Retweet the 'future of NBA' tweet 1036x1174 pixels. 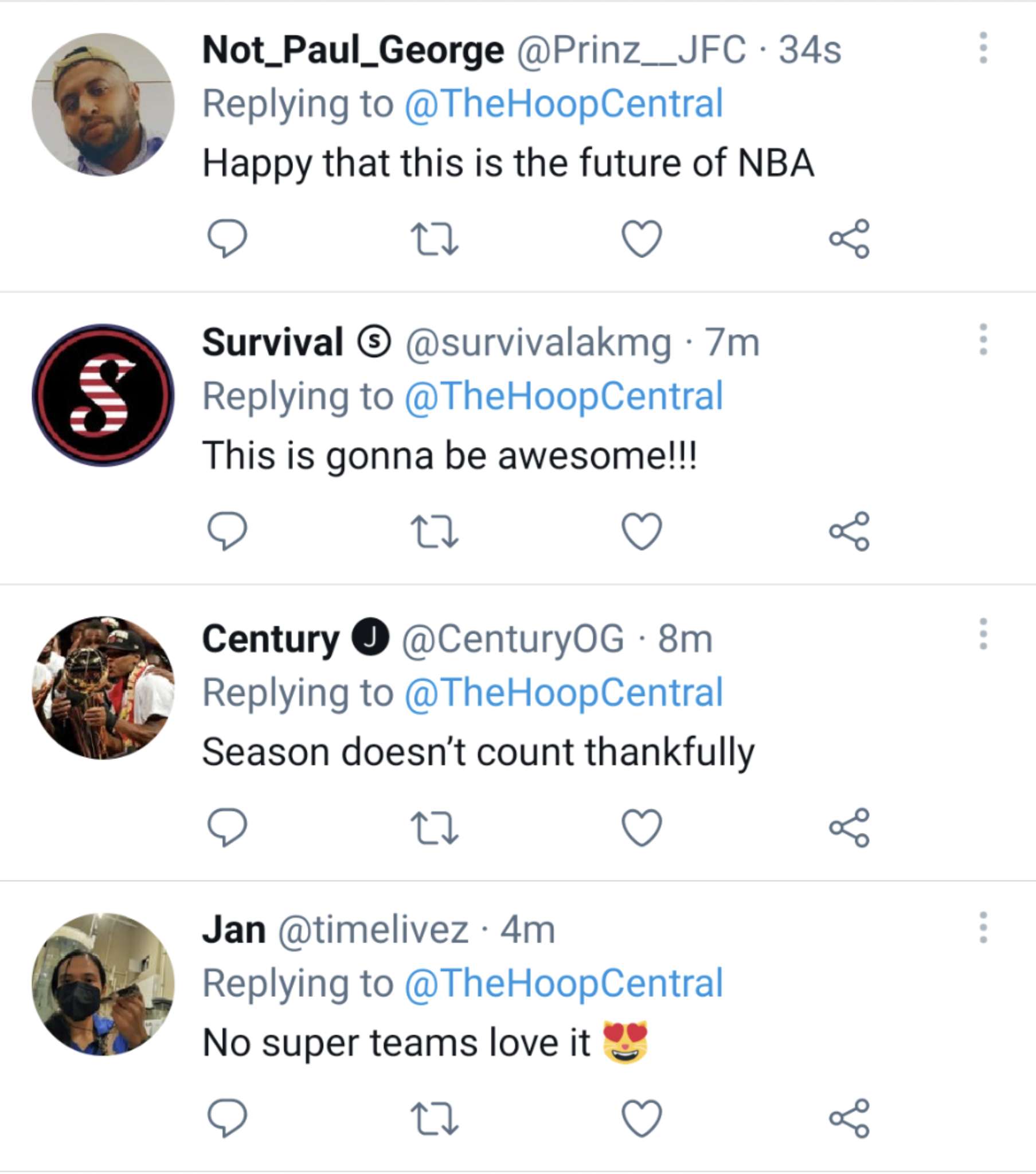coord(435,238)
